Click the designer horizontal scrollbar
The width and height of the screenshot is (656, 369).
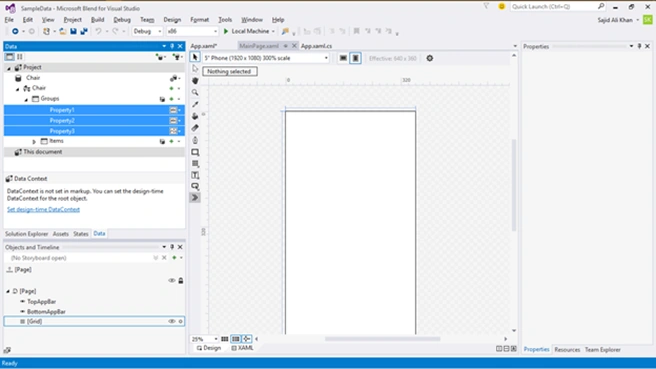coord(382,339)
